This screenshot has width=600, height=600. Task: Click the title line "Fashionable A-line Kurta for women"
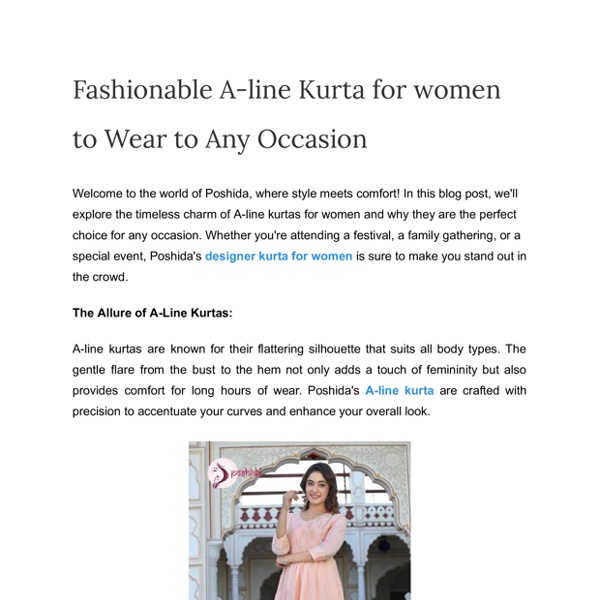[286, 90]
